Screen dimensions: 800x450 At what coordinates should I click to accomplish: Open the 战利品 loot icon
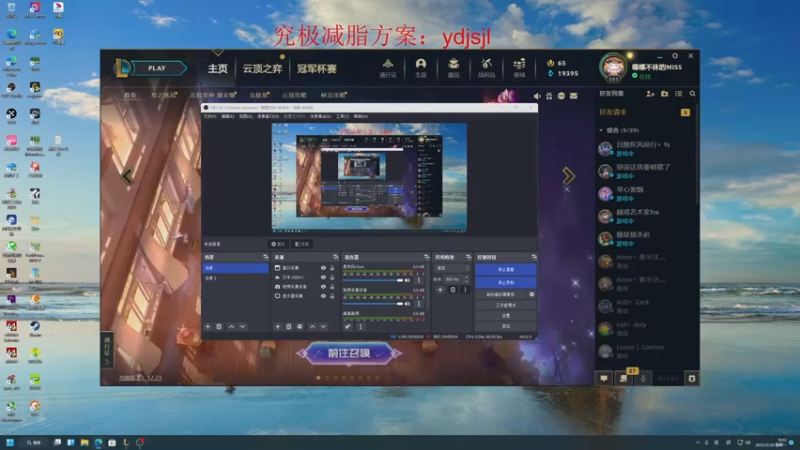pyautogui.click(x=486, y=68)
